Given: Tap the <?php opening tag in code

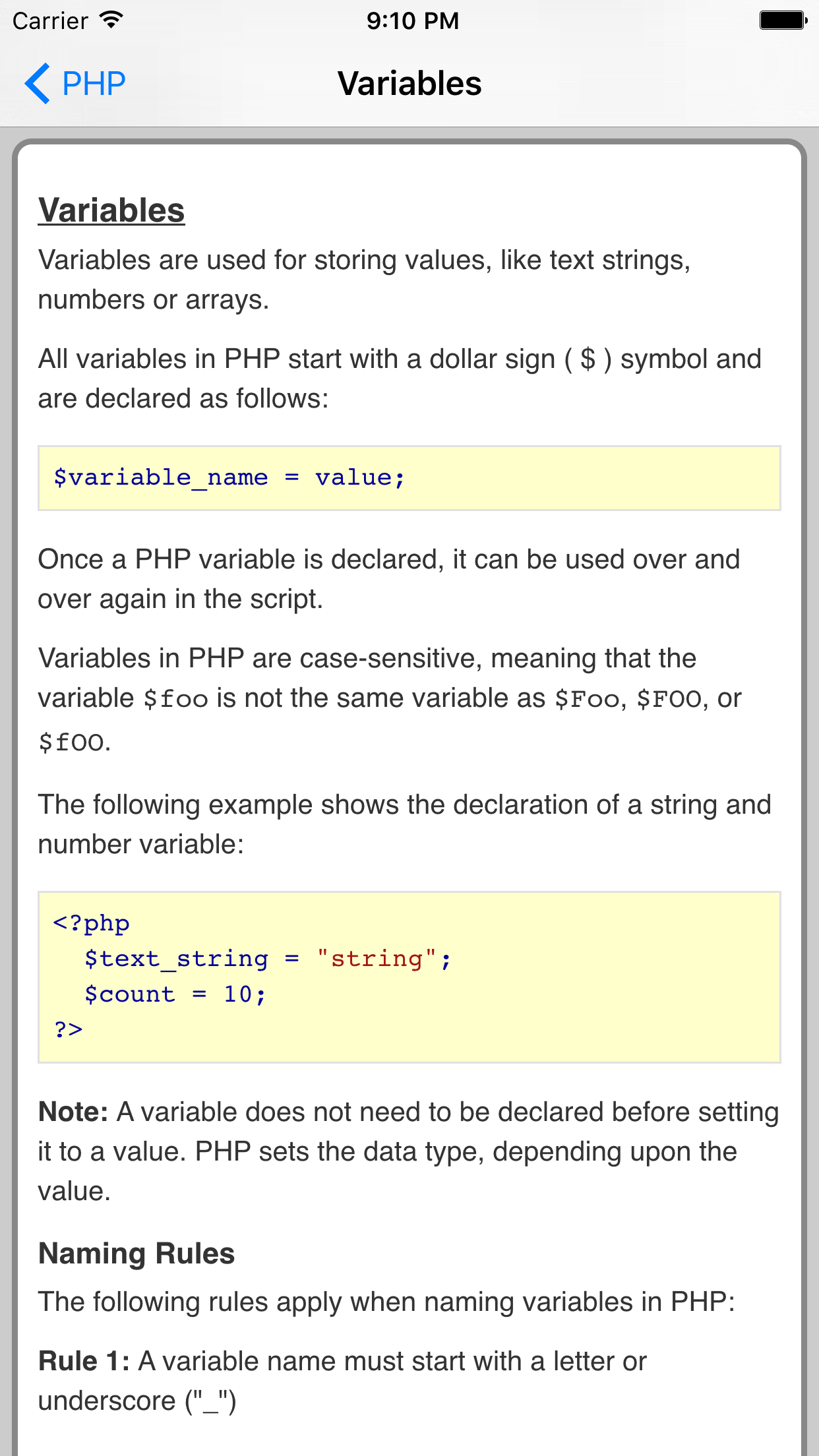Looking at the screenshot, I should click(x=91, y=923).
